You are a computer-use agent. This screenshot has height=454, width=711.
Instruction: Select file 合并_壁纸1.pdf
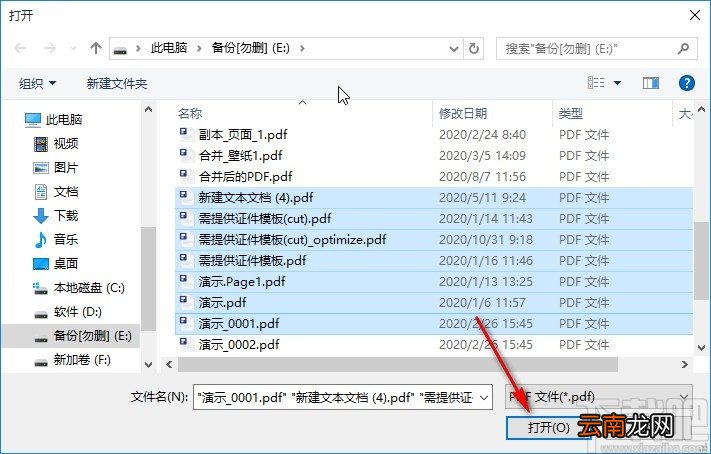click(x=240, y=156)
